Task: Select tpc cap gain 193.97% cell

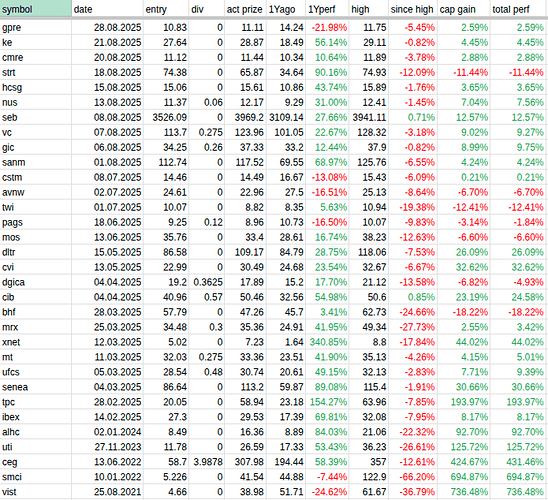Action: 463,402
